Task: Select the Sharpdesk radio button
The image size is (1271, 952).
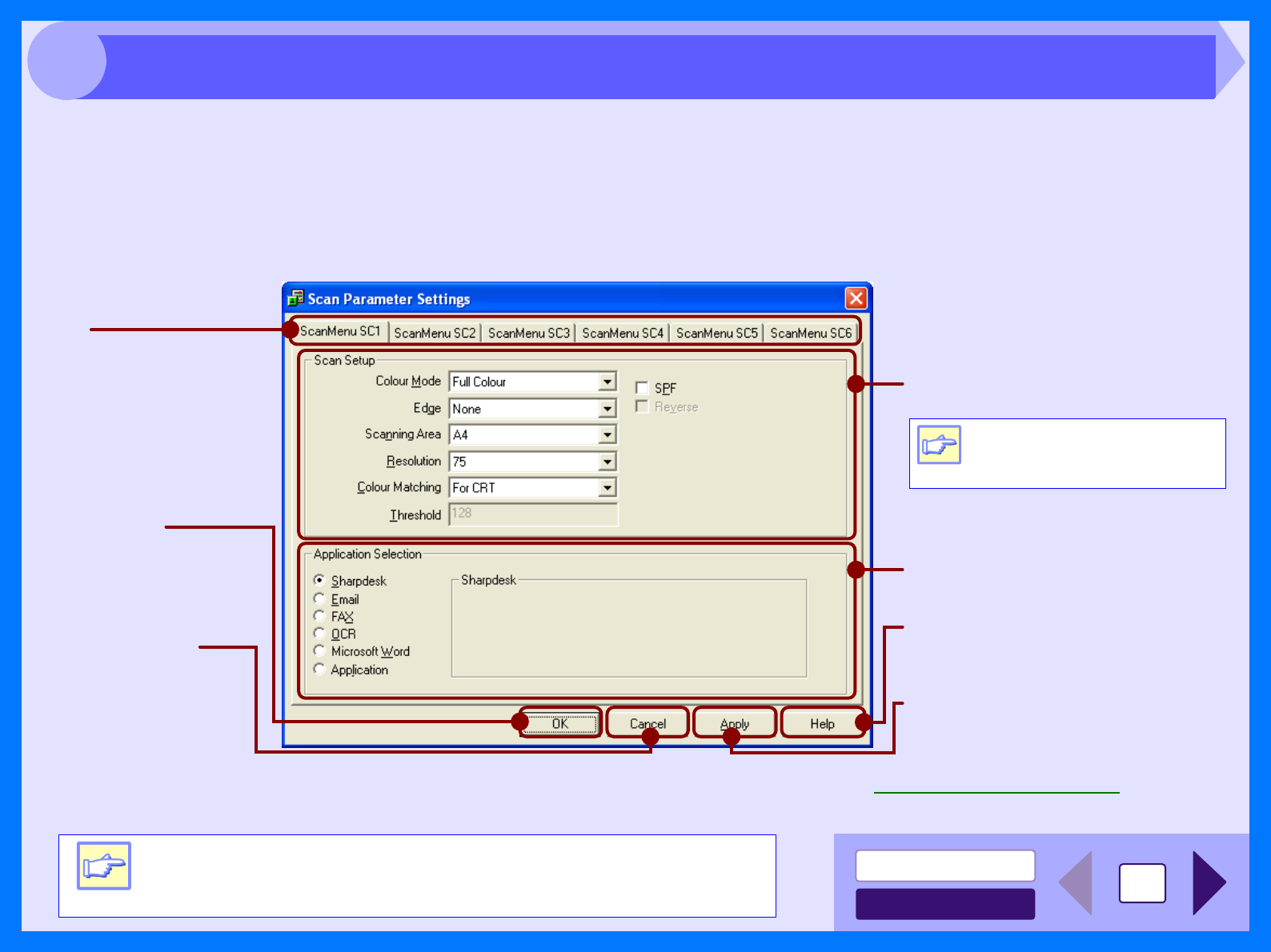Action: point(319,580)
